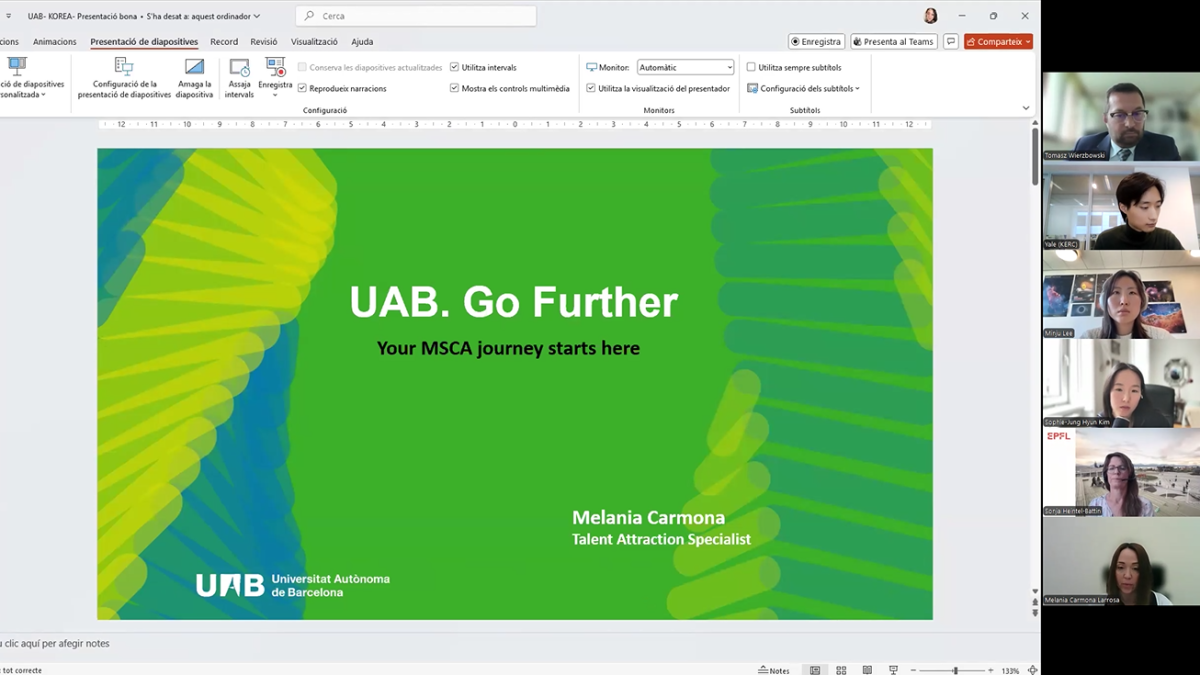Toggle the Notes pane in status bar
This screenshot has height=675, width=1200.
[x=774, y=670]
